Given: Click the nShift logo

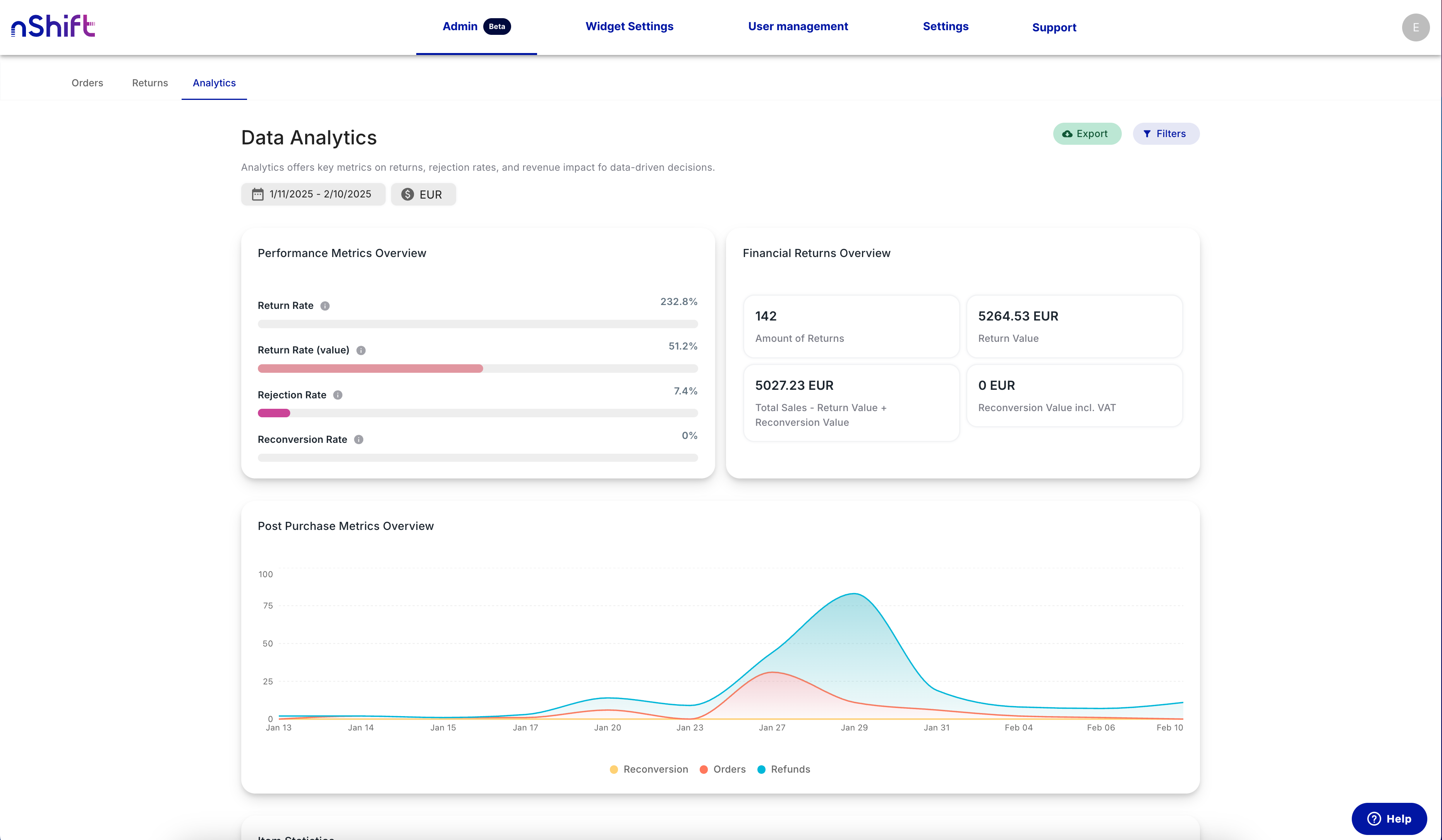Looking at the screenshot, I should [x=53, y=26].
